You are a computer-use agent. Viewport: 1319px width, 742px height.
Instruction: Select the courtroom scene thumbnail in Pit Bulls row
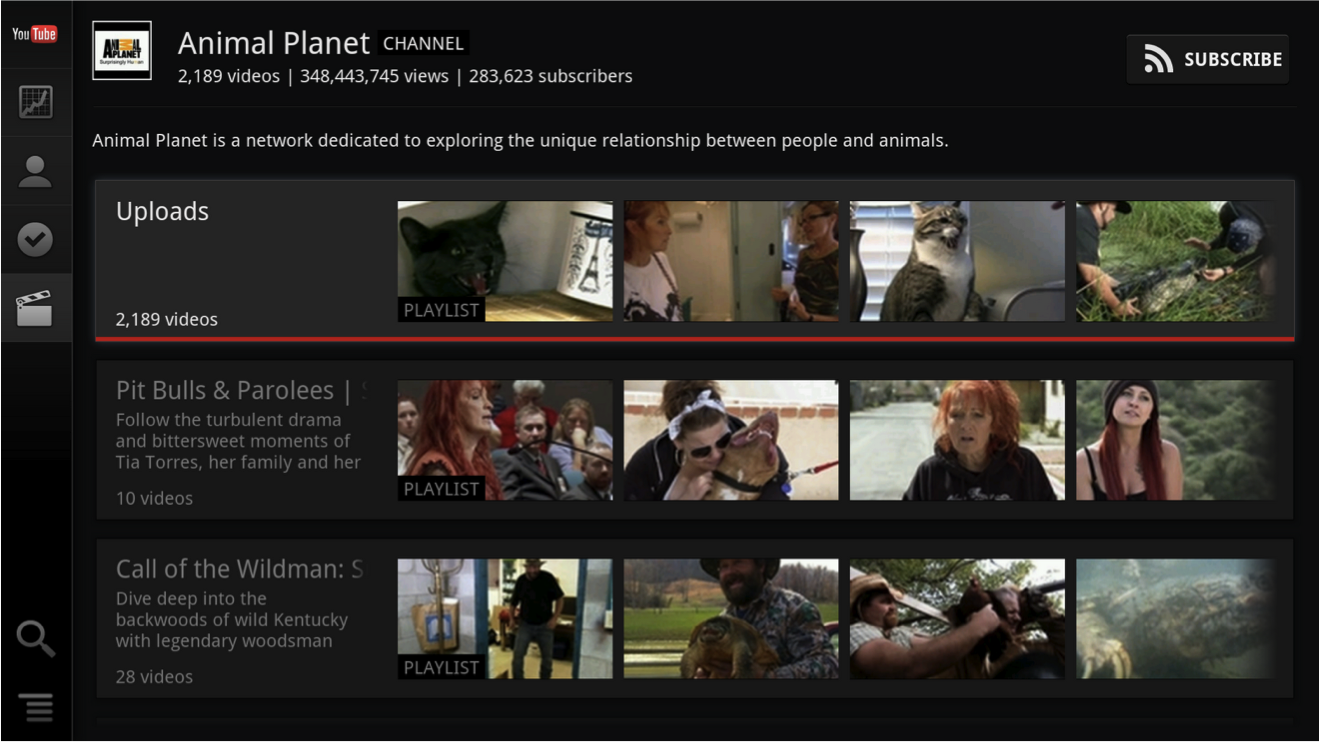coord(504,440)
